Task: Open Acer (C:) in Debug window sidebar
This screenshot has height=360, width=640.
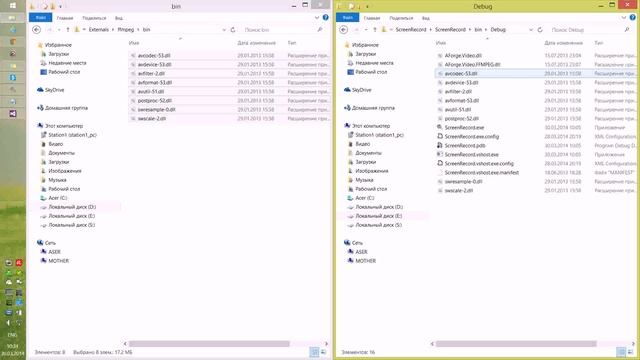Action: [364, 198]
